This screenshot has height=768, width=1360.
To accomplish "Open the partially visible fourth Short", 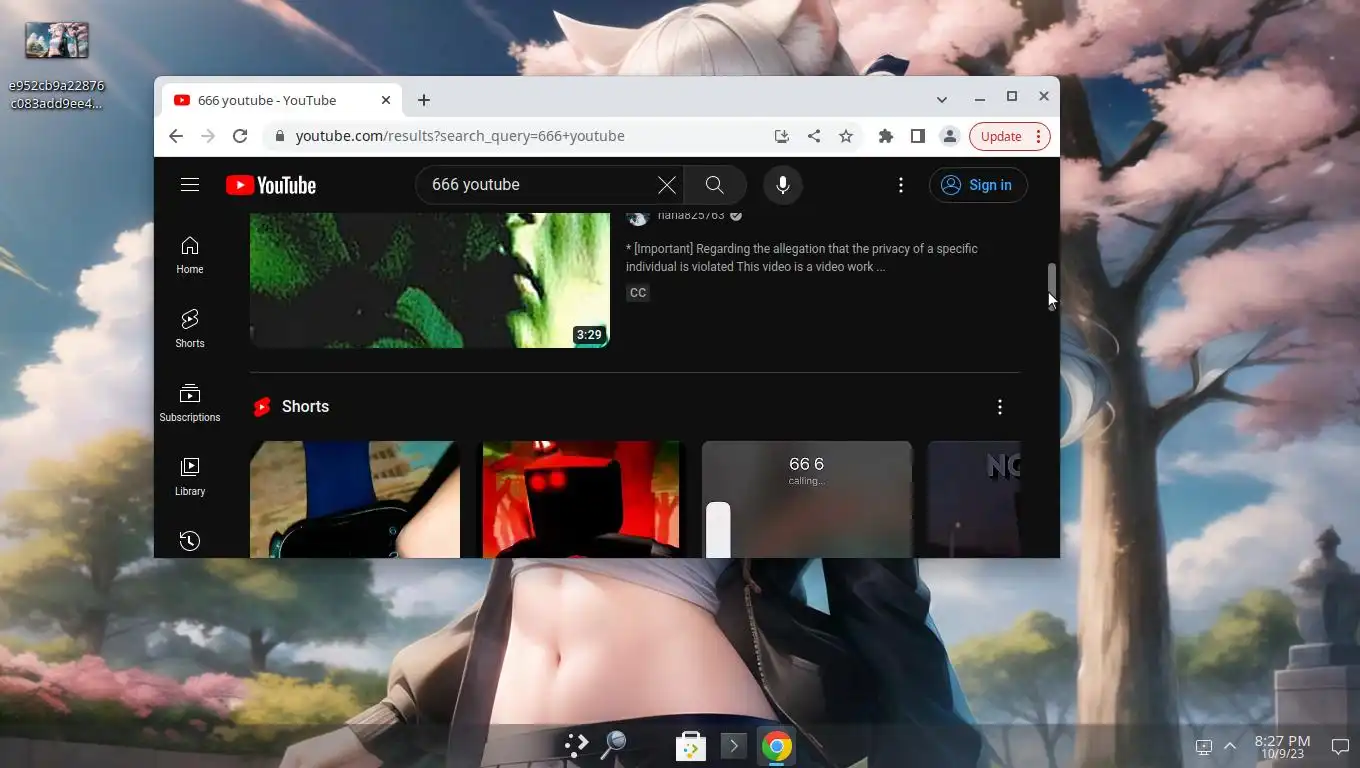I will click(974, 499).
